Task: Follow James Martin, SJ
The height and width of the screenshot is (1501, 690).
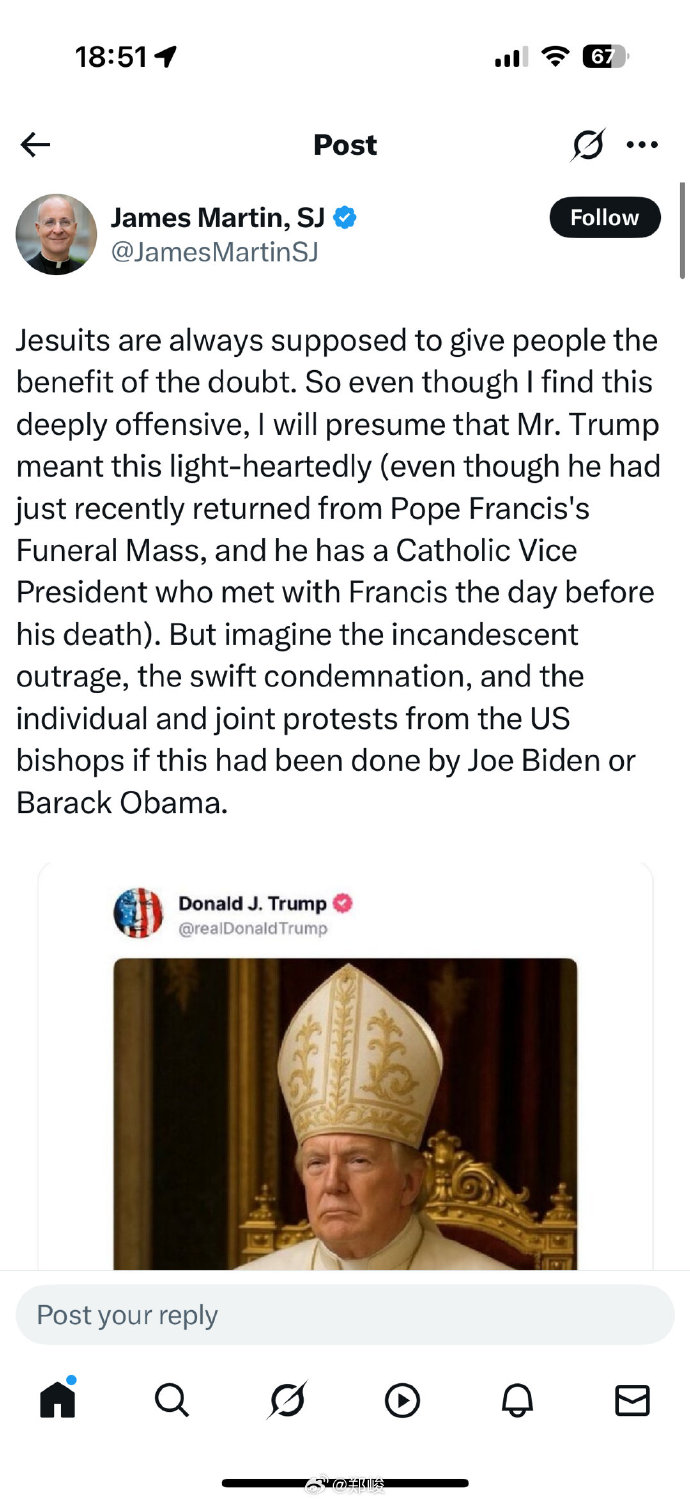Action: coord(604,218)
